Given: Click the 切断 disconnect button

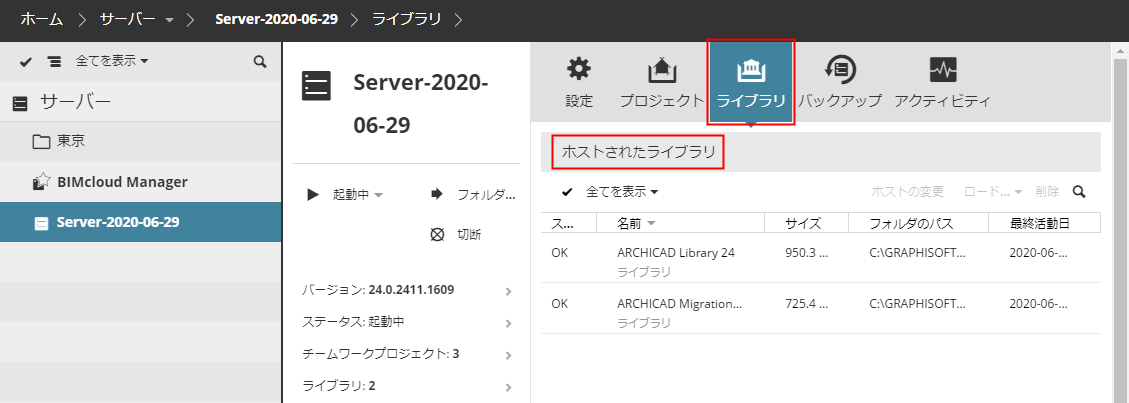Looking at the screenshot, I should (455, 235).
